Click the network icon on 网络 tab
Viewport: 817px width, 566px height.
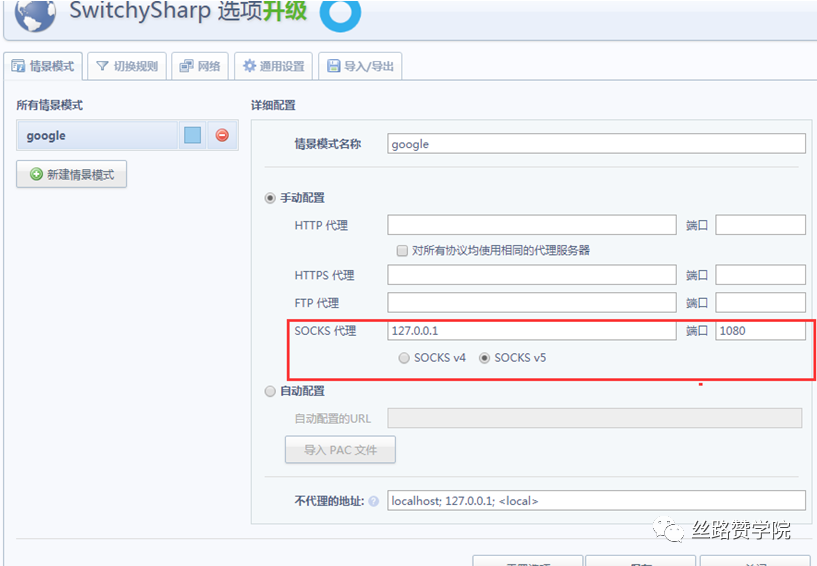pos(186,66)
